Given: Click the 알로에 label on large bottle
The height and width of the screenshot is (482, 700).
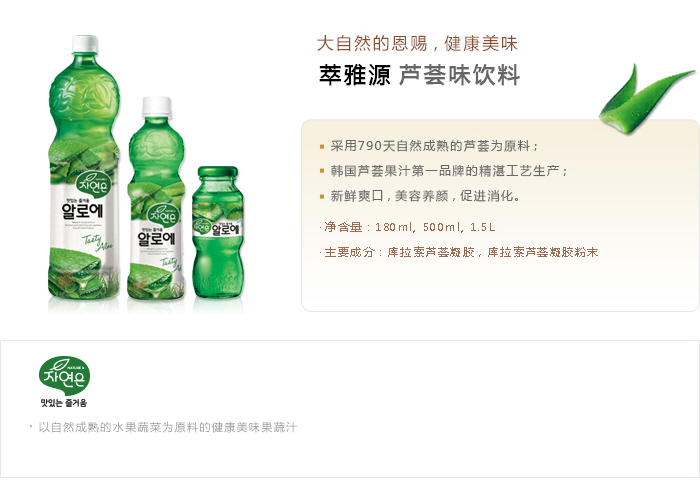Looking at the screenshot, I should pyautogui.click(x=83, y=211).
